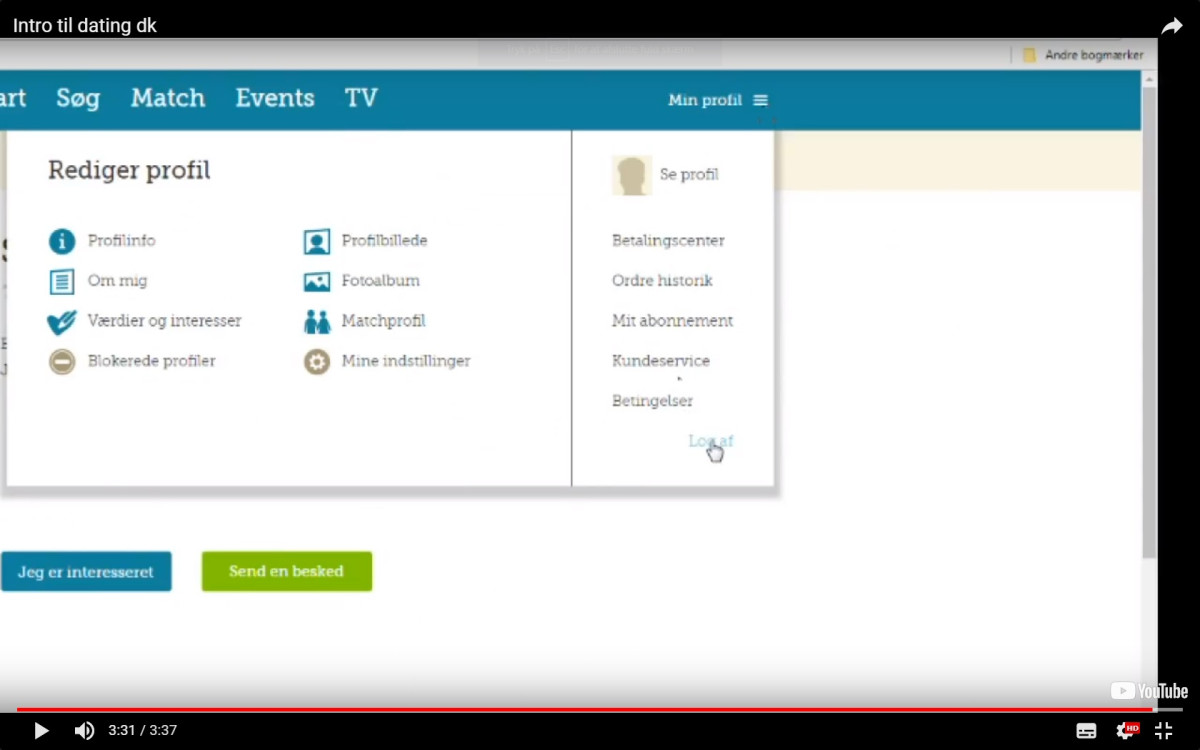Select Profilinfo link
The height and width of the screenshot is (750, 1200).
point(121,241)
